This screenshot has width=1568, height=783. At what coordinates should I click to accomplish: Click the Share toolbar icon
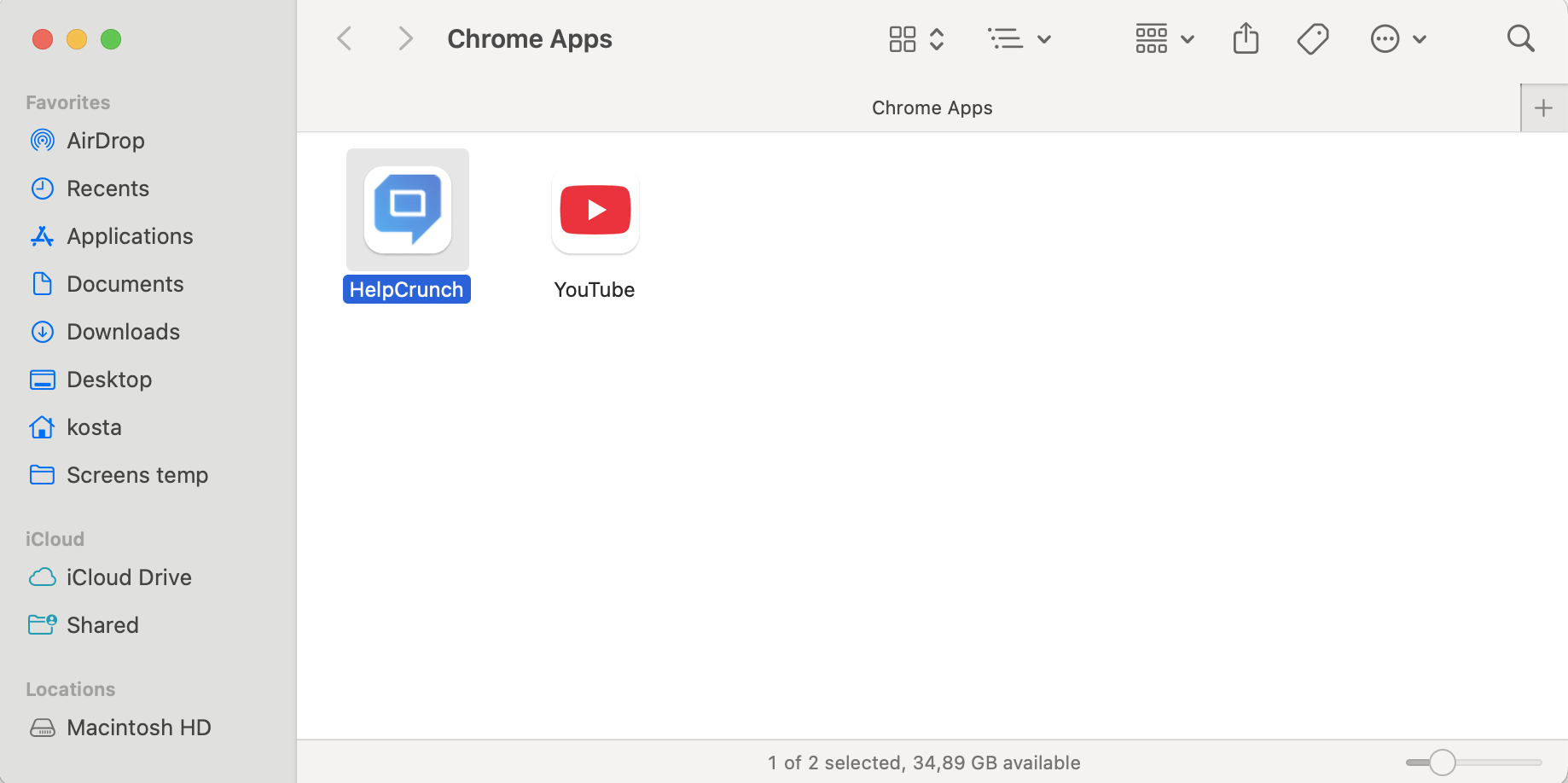pyautogui.click(x=1246, y=38)
